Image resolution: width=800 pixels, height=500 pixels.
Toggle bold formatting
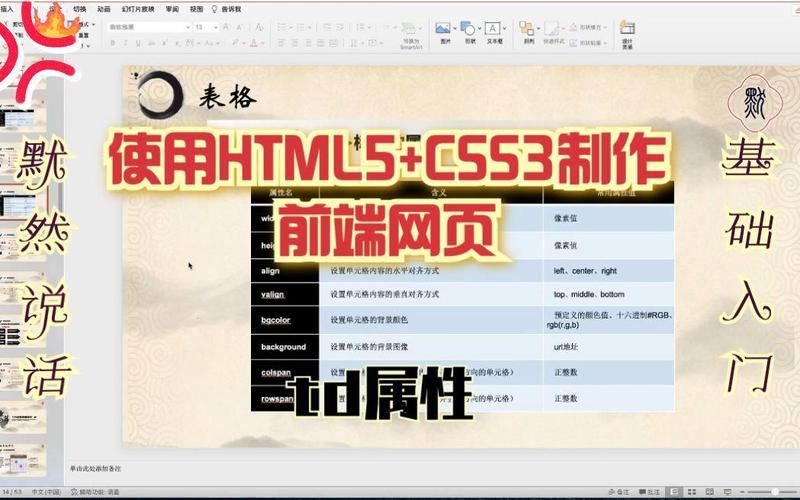coord(113,43)
